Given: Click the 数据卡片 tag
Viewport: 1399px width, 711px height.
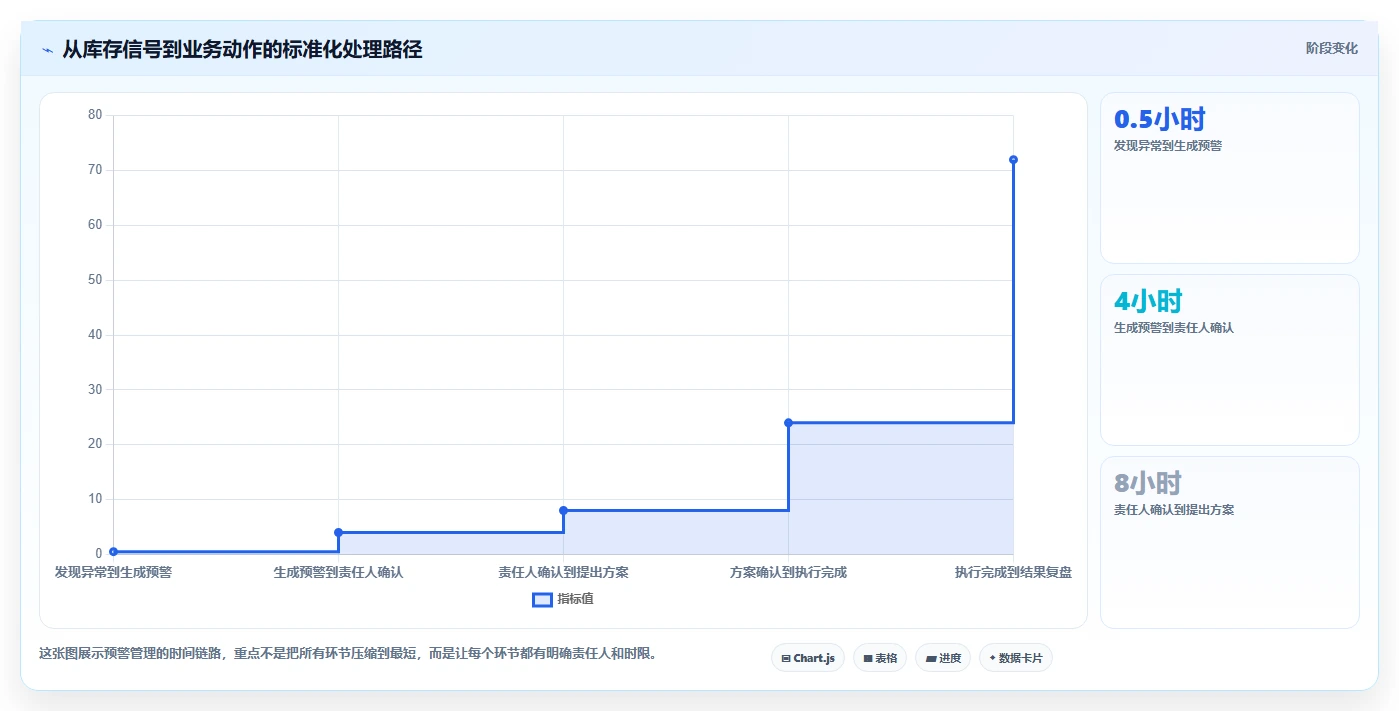Looking at the screenshot, I should [1016, 658].
